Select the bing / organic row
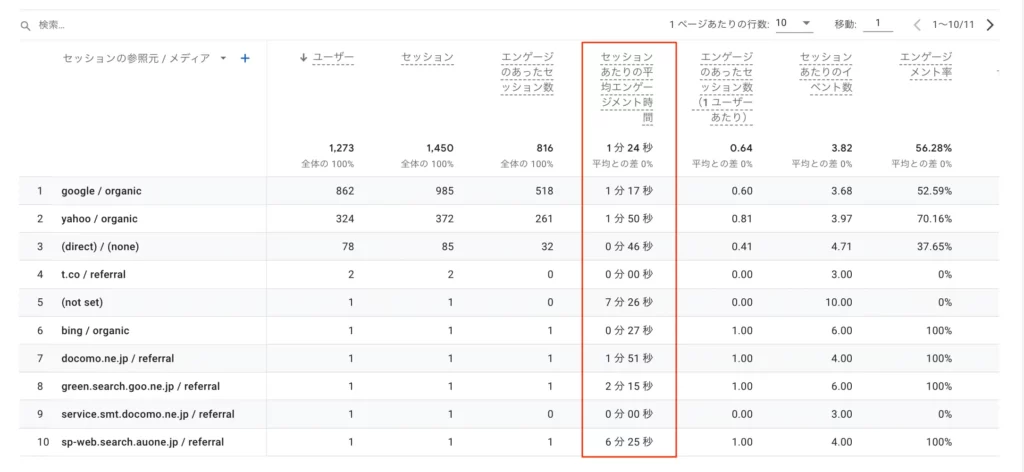1024x472 pixels. [509, 331]
